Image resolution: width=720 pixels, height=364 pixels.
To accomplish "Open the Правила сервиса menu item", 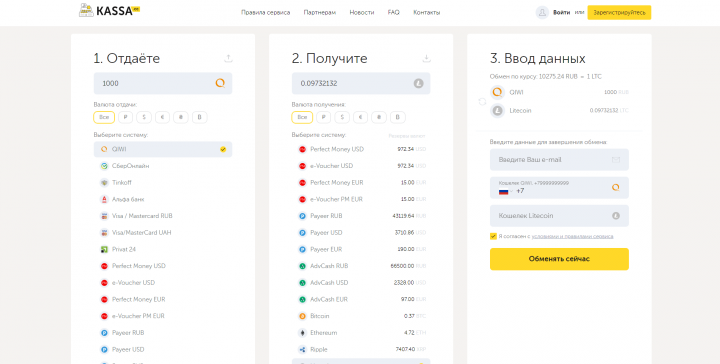I will click(x=265, y=12).
